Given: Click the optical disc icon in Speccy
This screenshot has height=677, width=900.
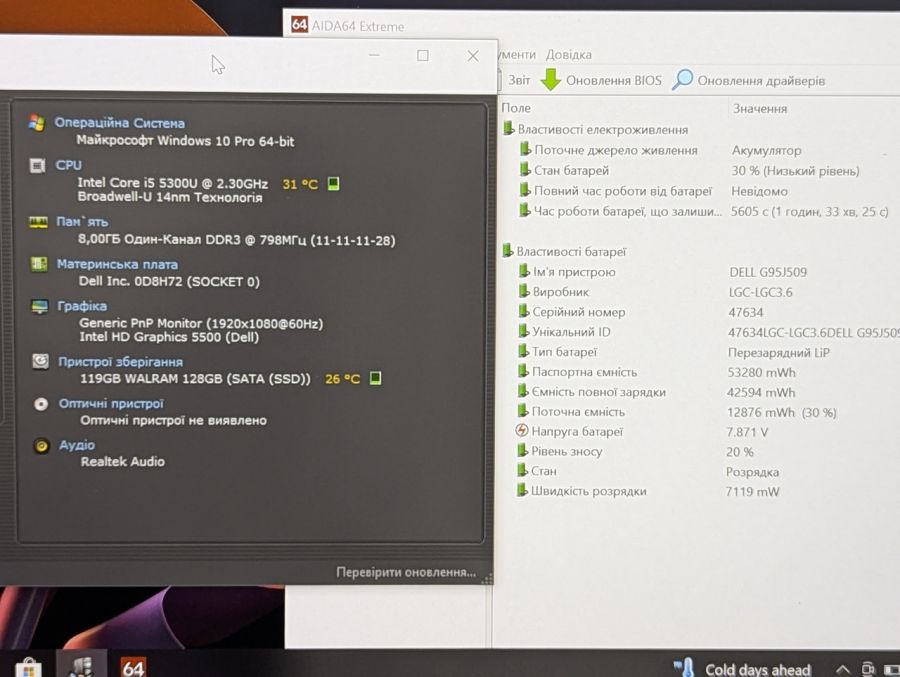Looking at the screenshot, I should click(41, 404).
